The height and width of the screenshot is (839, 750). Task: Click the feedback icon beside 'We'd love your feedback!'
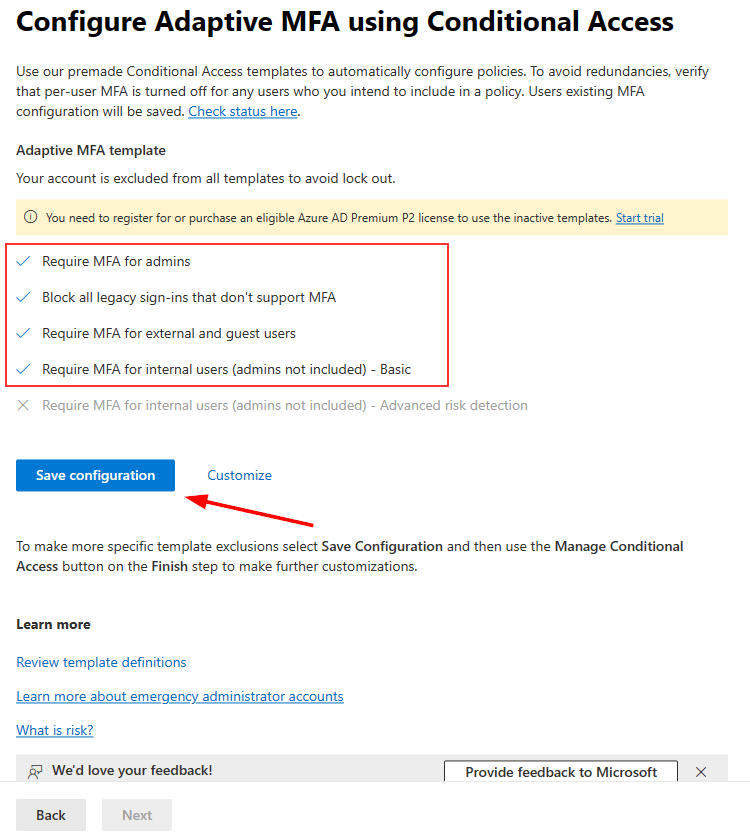[36, 771]
